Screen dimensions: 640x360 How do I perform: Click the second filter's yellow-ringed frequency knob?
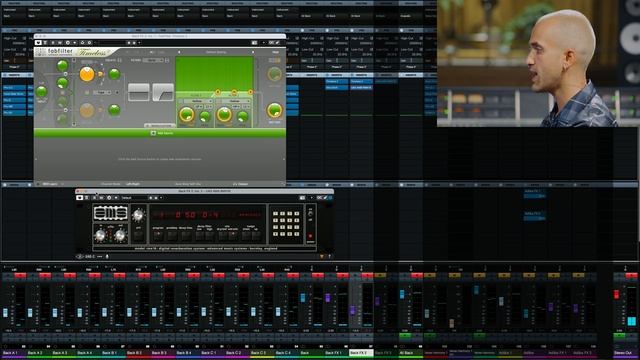click(224, 115)
